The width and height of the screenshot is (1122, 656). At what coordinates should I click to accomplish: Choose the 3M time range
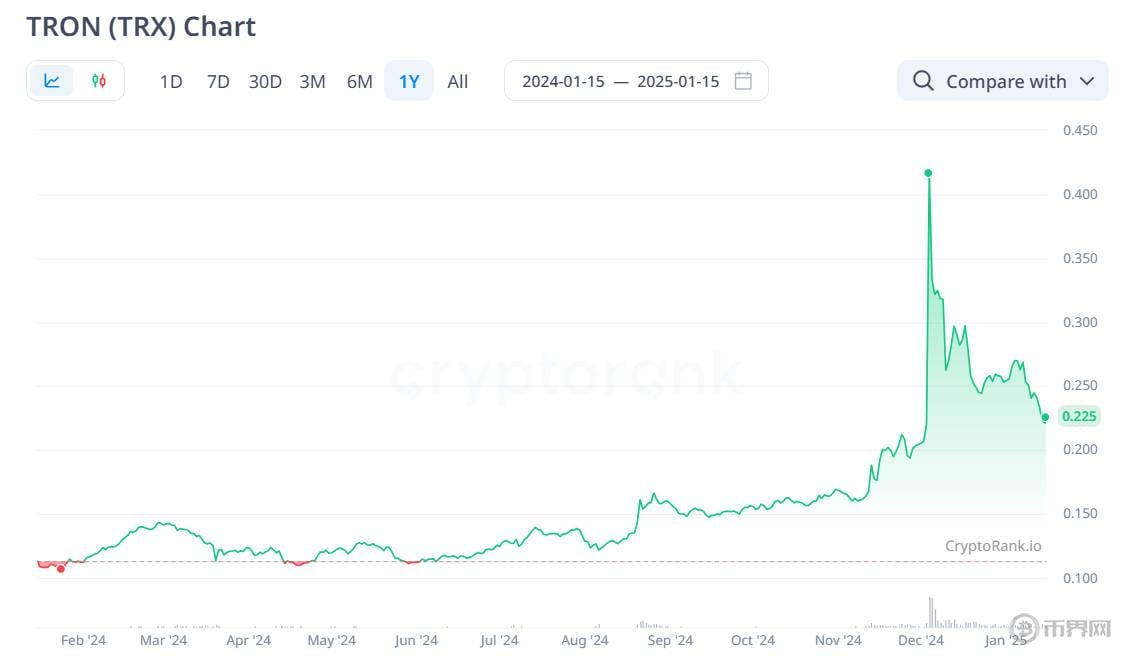coord(312,82)
